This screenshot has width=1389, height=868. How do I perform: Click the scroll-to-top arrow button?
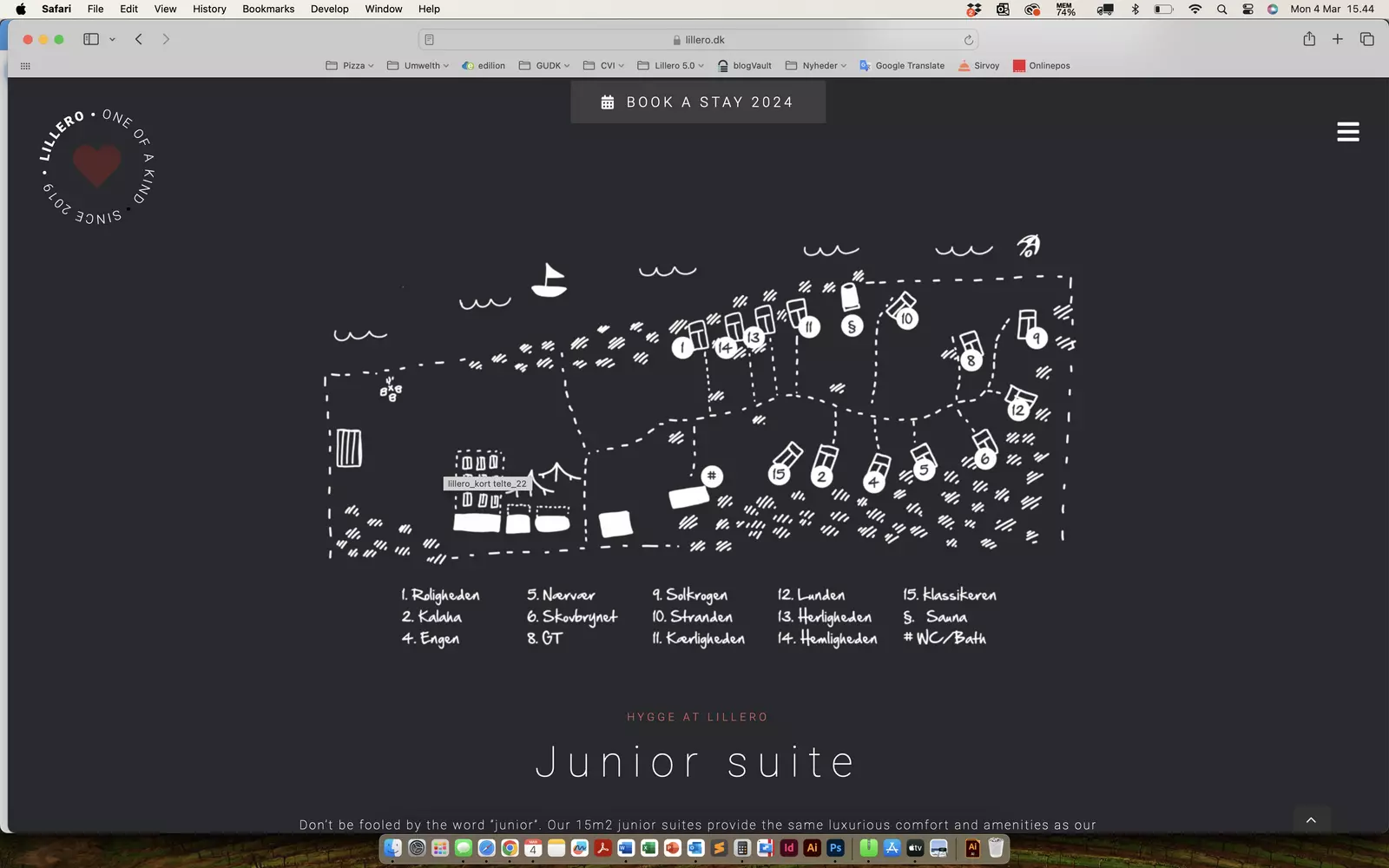point(1311,820)
